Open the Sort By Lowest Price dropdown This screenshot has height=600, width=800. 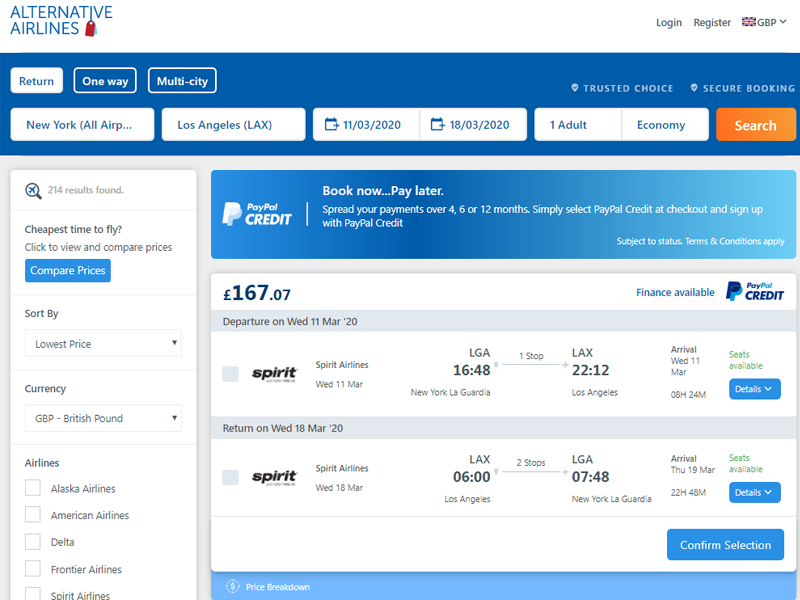pyautogui.click(x=104, y=343)
